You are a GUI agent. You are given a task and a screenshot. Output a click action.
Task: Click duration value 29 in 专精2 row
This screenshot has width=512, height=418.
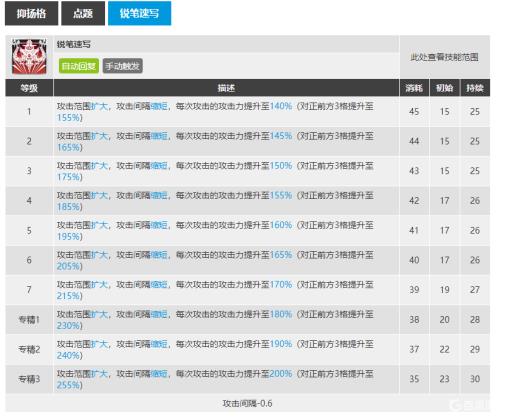point(475,349)
